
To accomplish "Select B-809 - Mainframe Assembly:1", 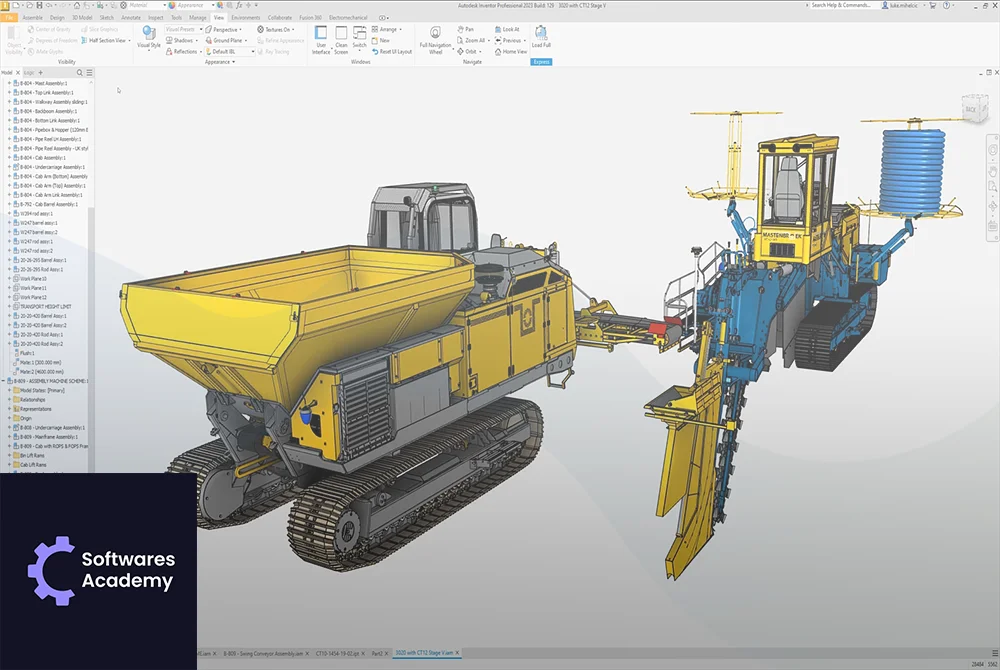I will point(48,437).
